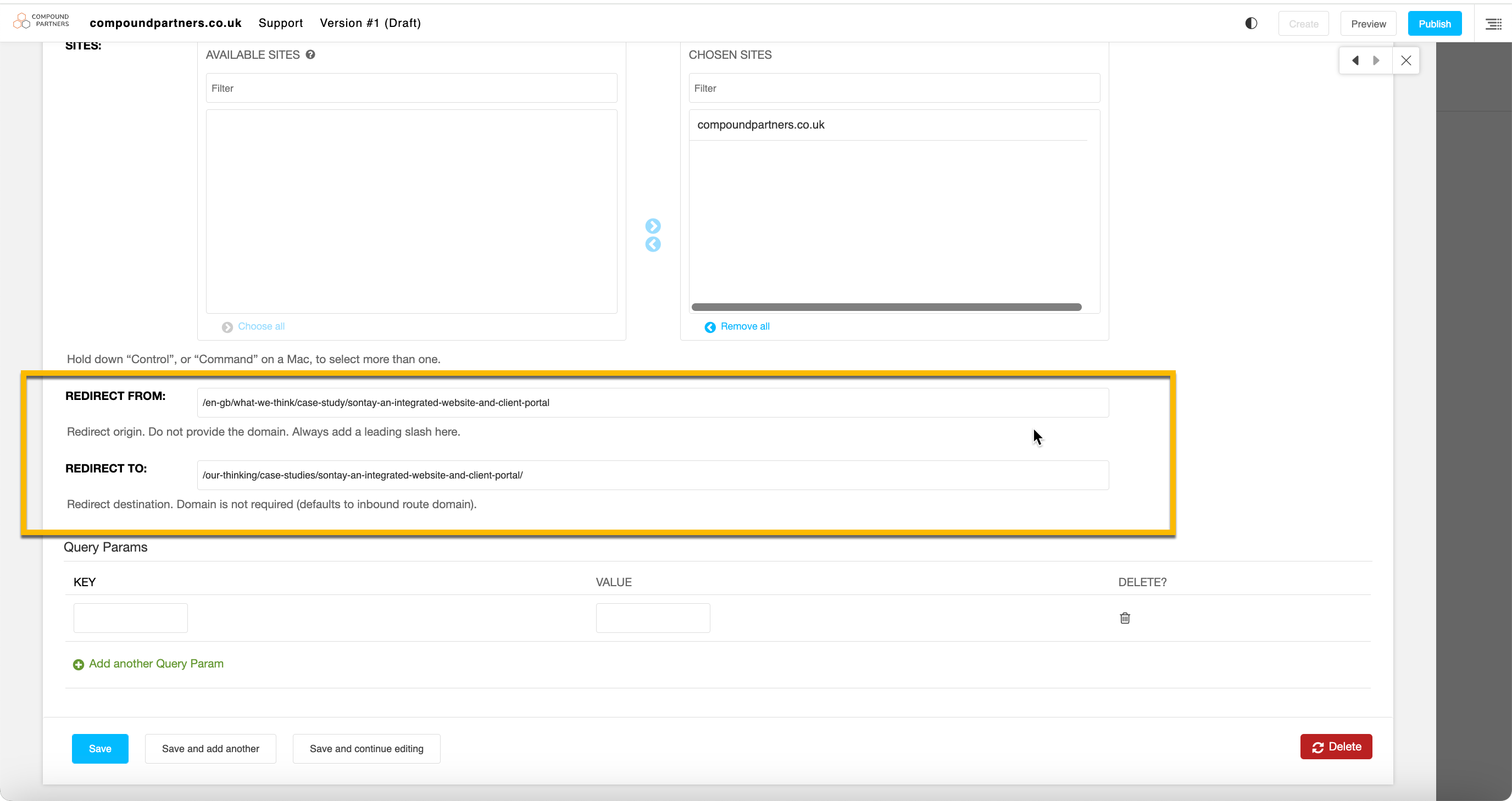1512x801 pixels.
Task: Click the red Delete button
Action: 1336,747
